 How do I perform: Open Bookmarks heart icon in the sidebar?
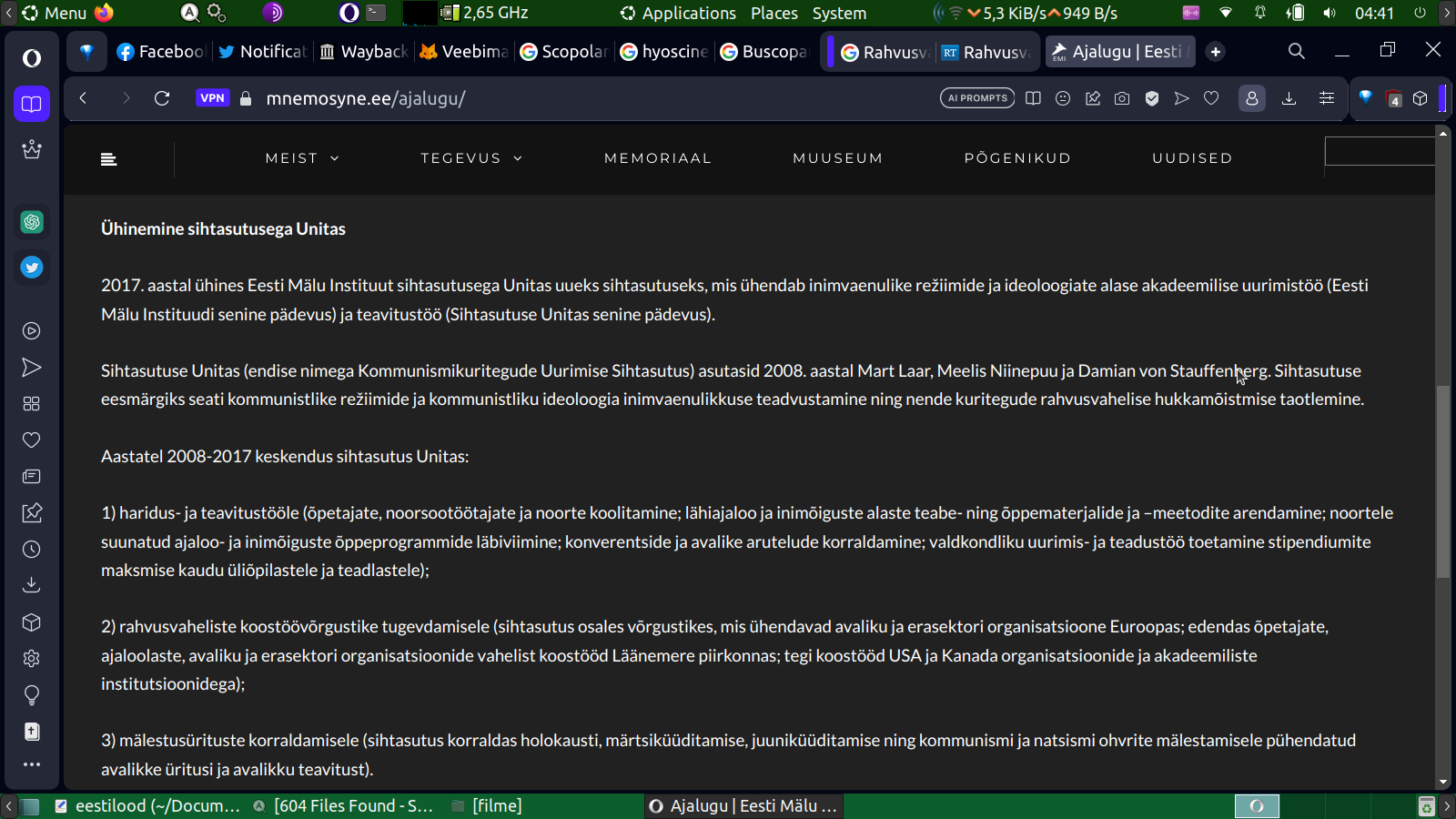[x=32, y=440]
